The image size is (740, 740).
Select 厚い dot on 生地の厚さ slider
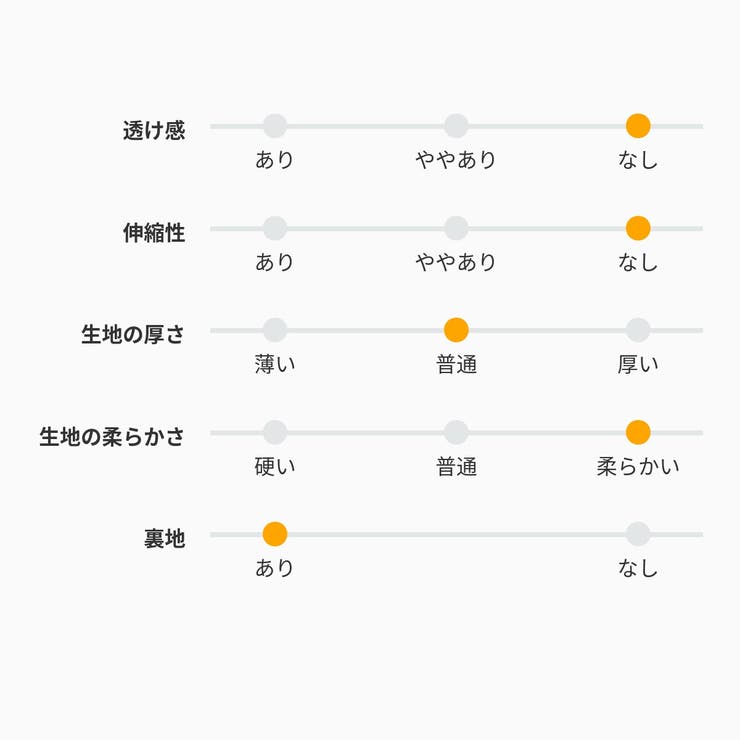click(x=638, y=330)
